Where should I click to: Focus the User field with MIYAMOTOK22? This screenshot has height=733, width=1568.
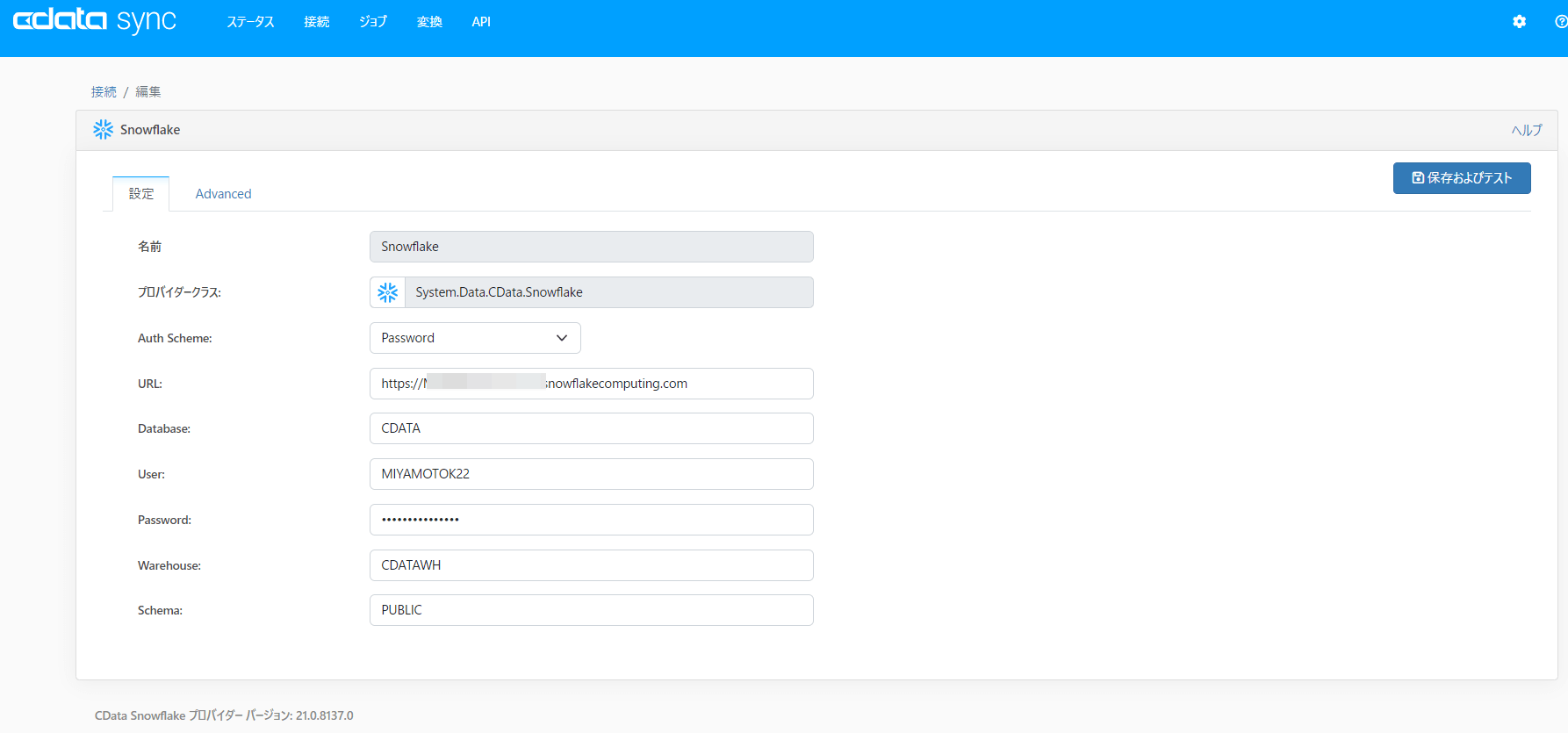coord(592,474)
